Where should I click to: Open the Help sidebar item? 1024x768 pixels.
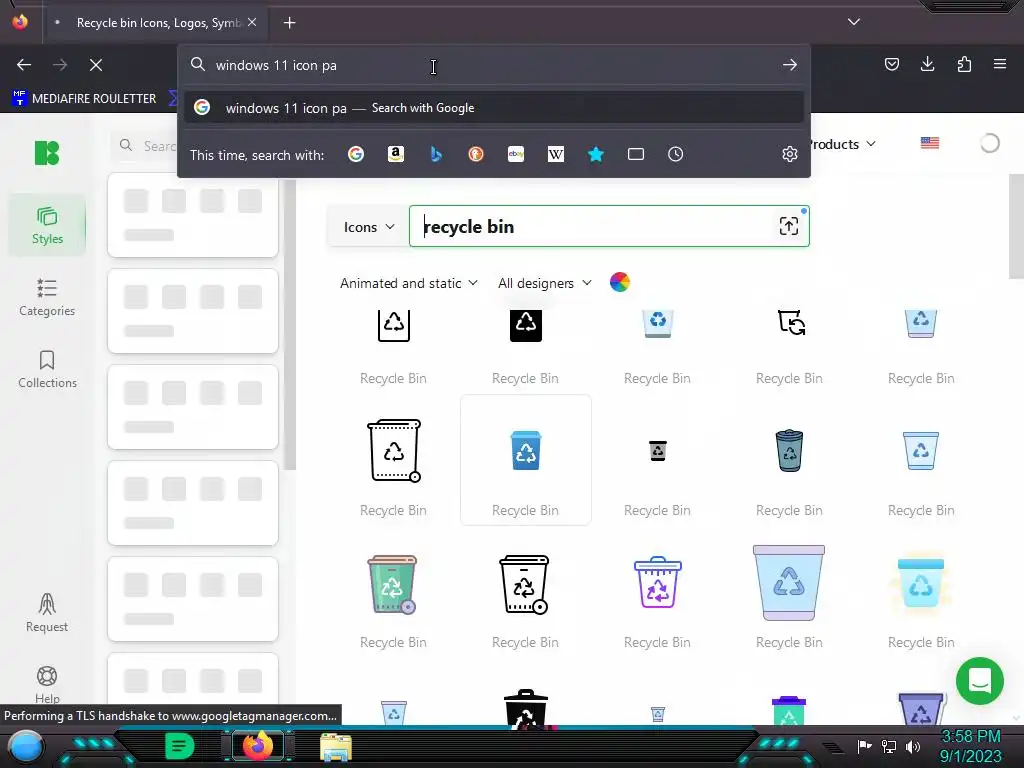click(47, 684)
